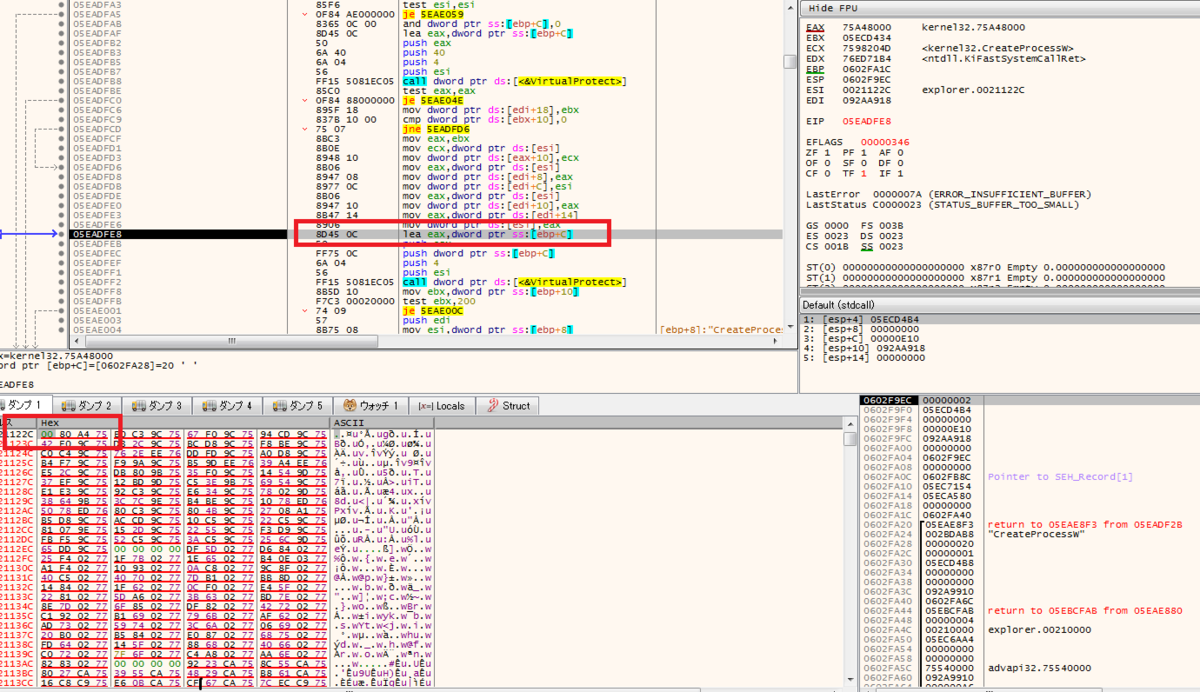The width and height of the screenshot is (1200, 692).
Task: Select the je 5EAE00C instruction
Action: tap(433, 311)
